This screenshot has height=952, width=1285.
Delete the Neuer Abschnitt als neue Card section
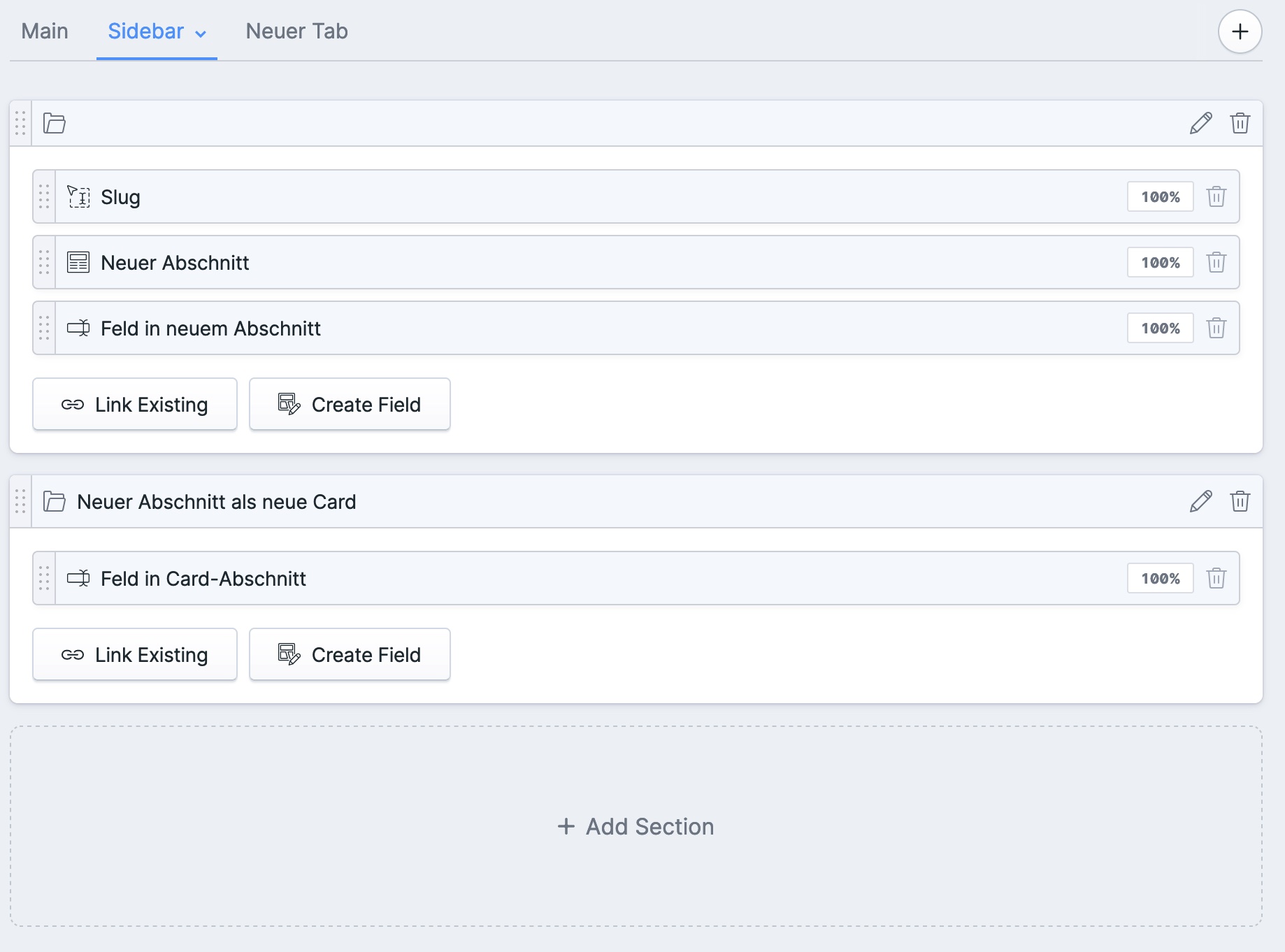[1240, 501]
